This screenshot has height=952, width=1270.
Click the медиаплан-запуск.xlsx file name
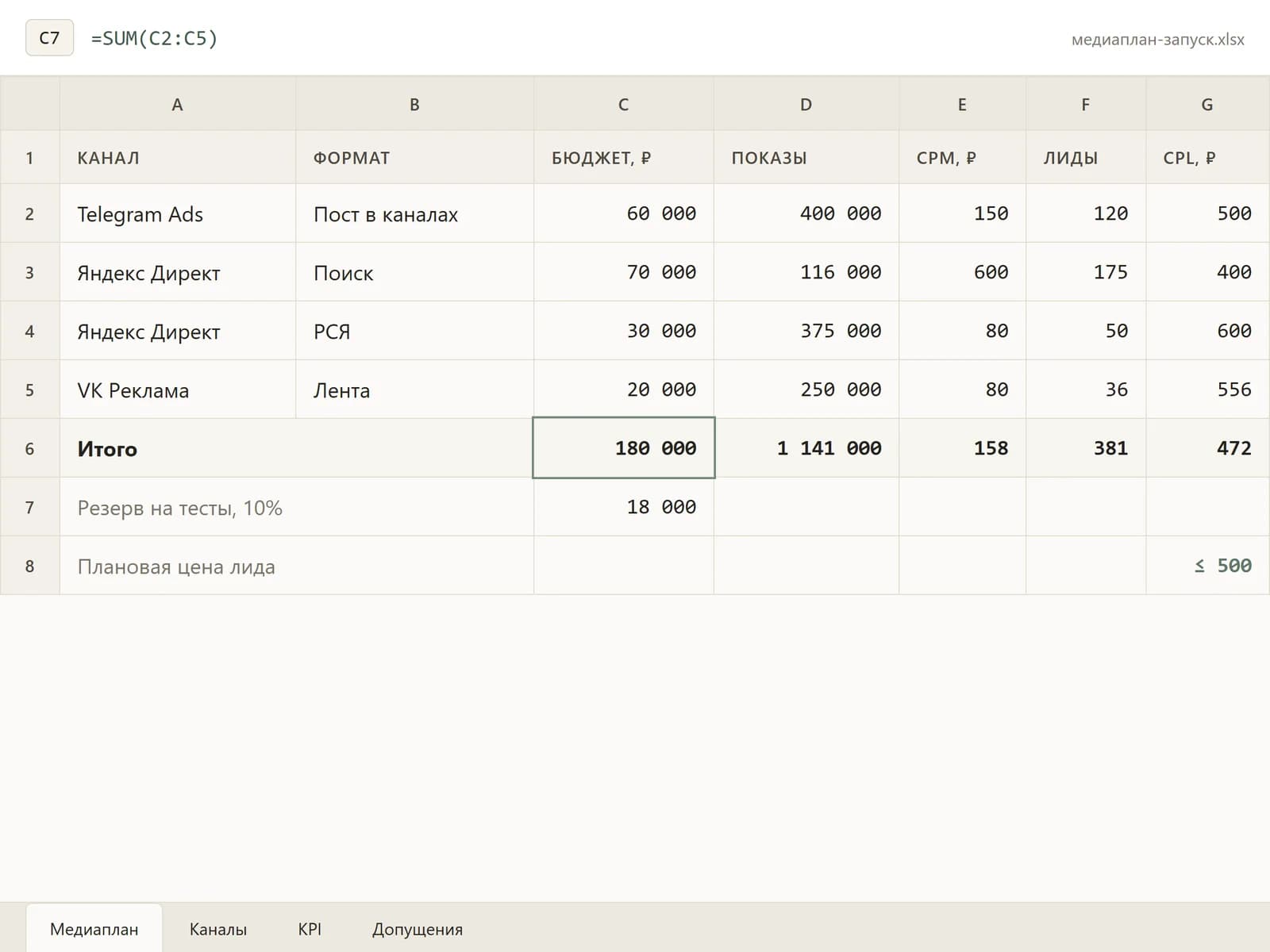(x=1157, y=40)
